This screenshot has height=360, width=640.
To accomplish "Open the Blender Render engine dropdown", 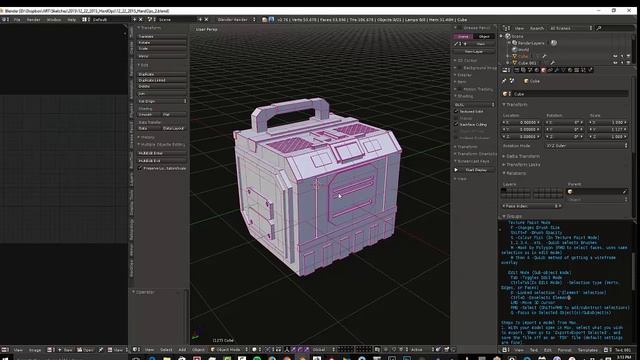I will [236, 20].
